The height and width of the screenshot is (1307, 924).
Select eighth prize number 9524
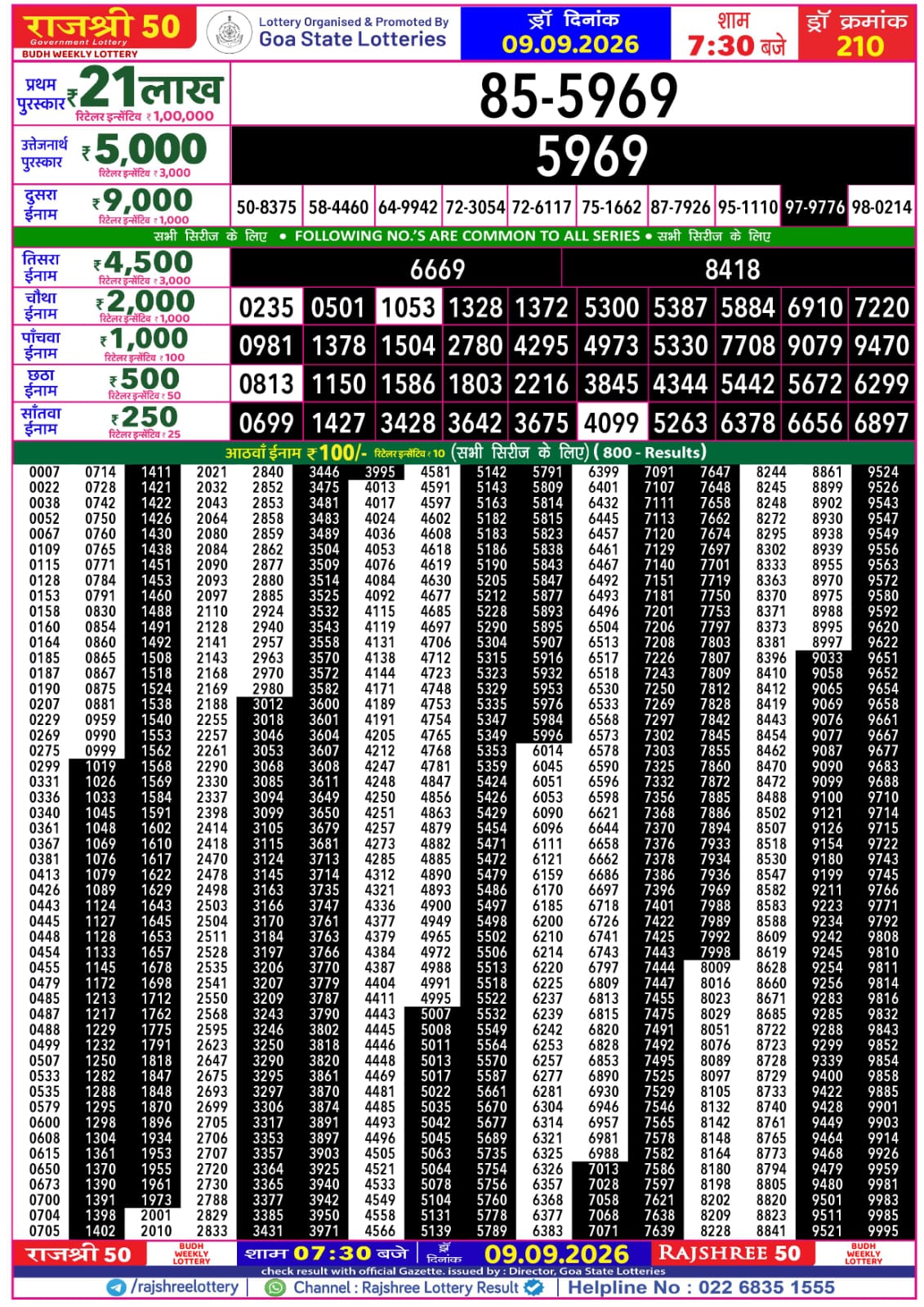883,472
